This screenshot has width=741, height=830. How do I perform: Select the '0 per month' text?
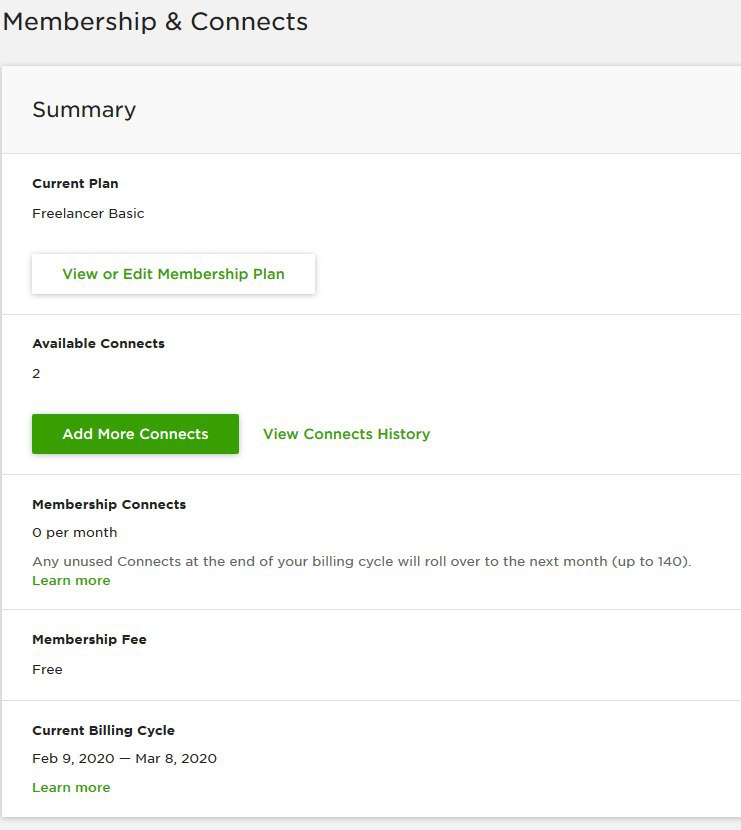pyautogui.click(x=74, y=533)
